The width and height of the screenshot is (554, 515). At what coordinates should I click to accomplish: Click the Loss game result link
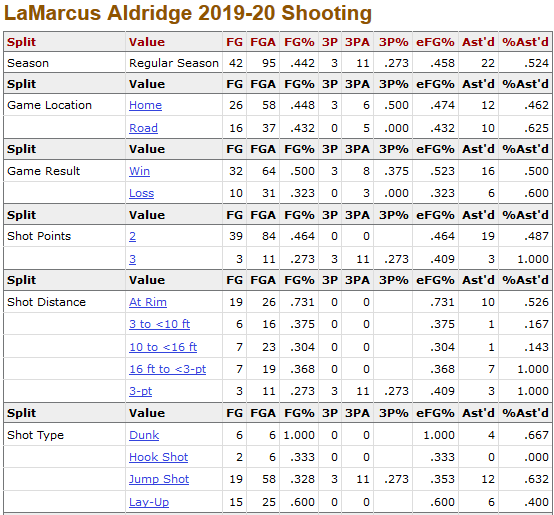[141, 193]
